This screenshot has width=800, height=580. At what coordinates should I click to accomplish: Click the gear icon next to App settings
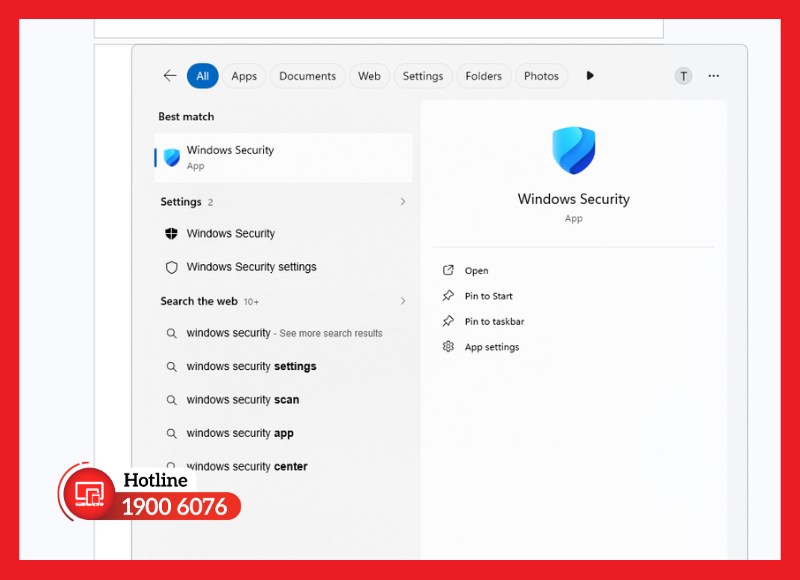click(448, 347)
